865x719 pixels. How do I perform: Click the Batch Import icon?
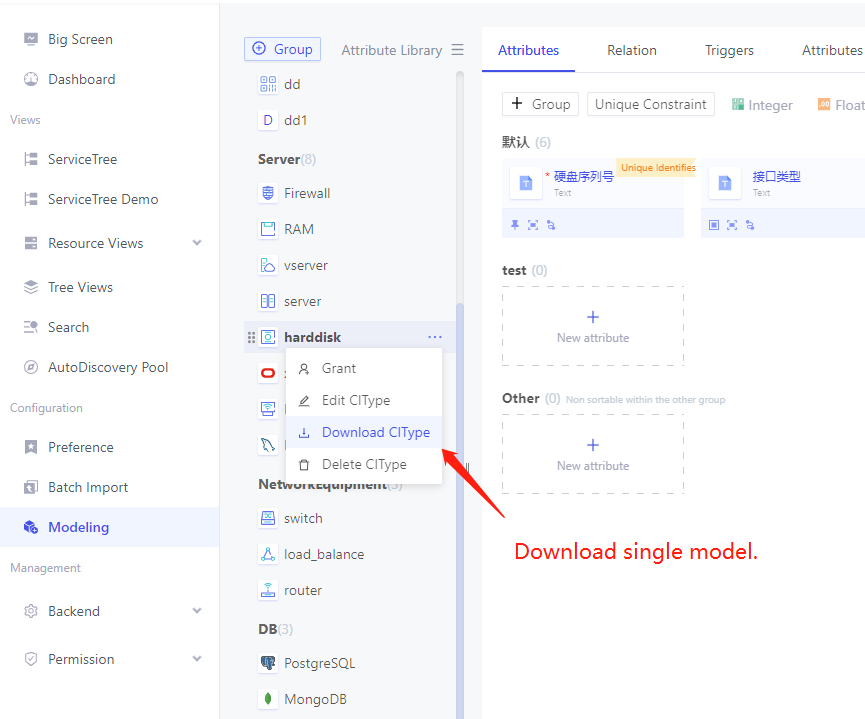point(31,487)
